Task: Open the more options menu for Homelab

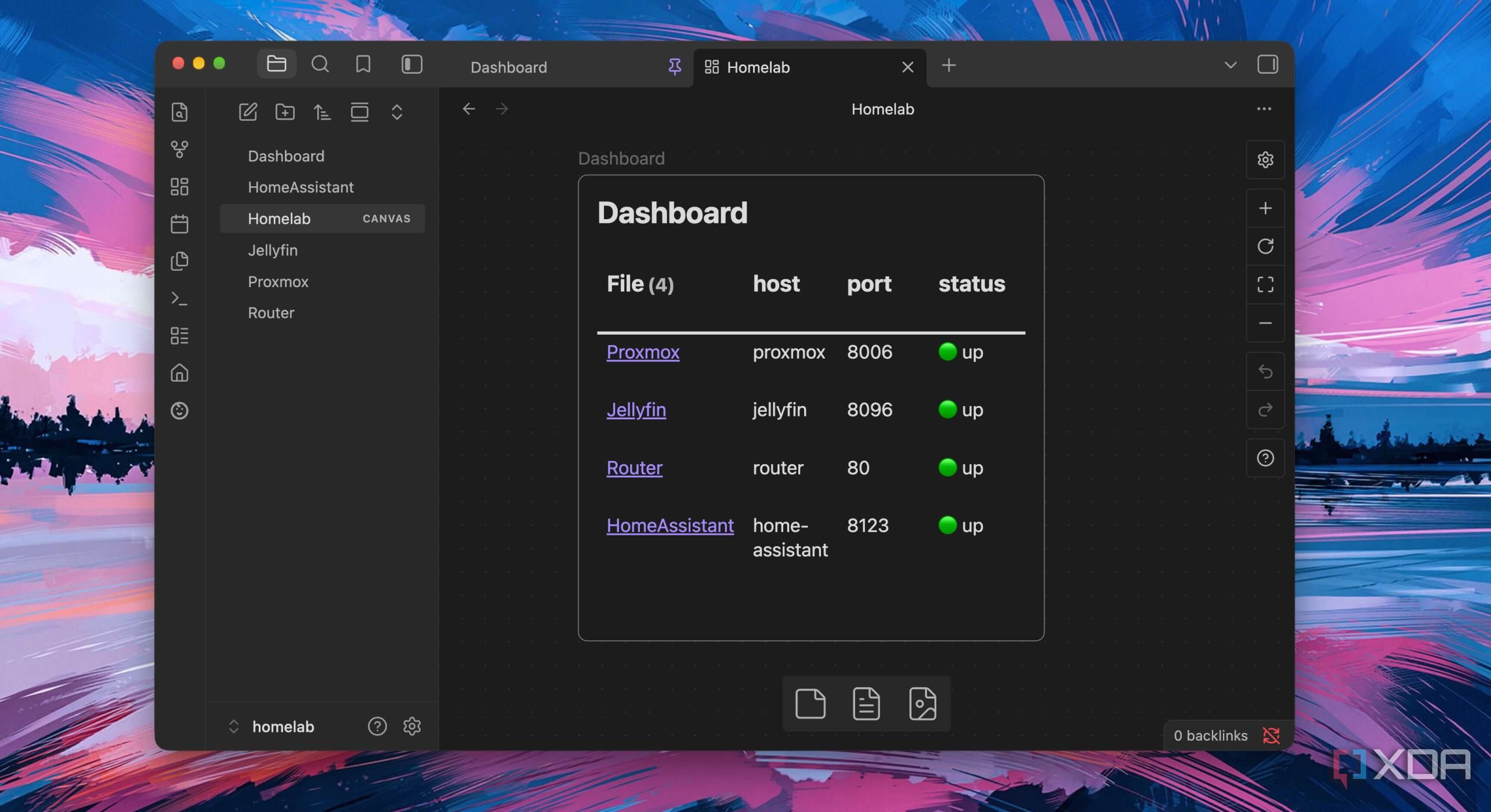Action: (x=1264, y=108)
